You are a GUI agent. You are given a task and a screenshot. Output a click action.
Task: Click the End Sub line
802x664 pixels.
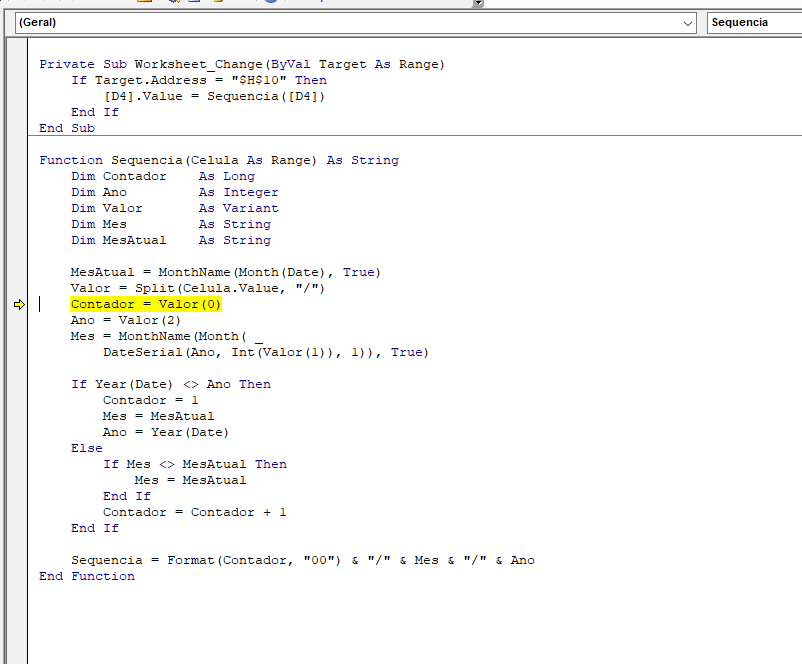pyautogui.click(x=67, y=128)
